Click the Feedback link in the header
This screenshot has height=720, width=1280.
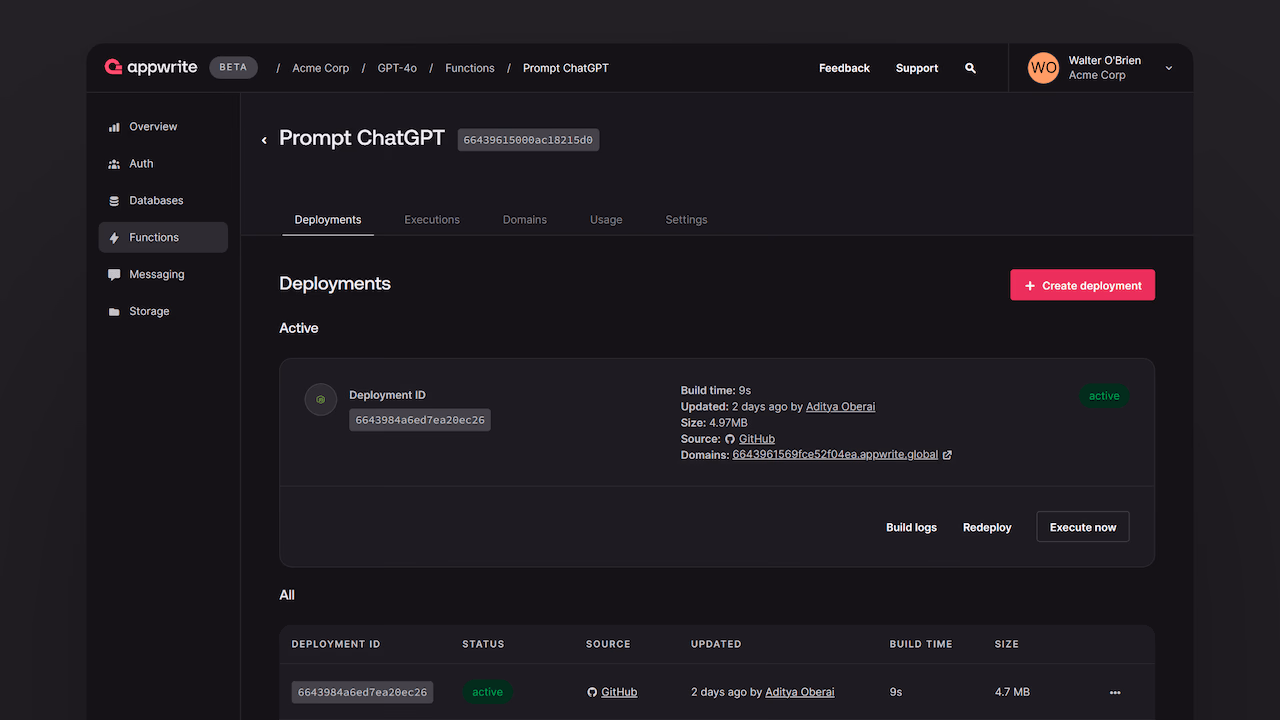pos(844,68)
